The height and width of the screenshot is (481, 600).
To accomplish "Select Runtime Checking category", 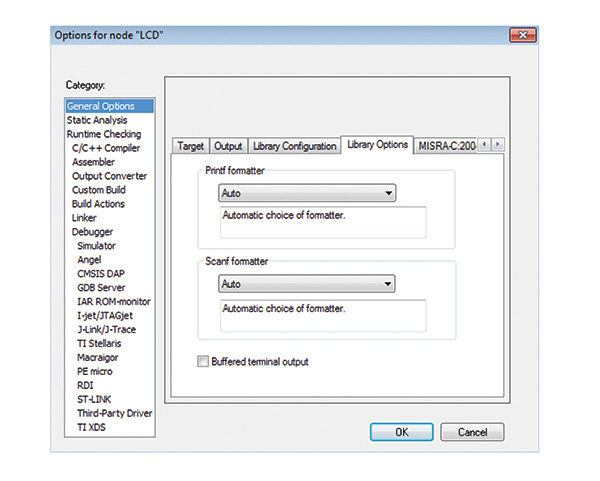I will coord(103,134).
